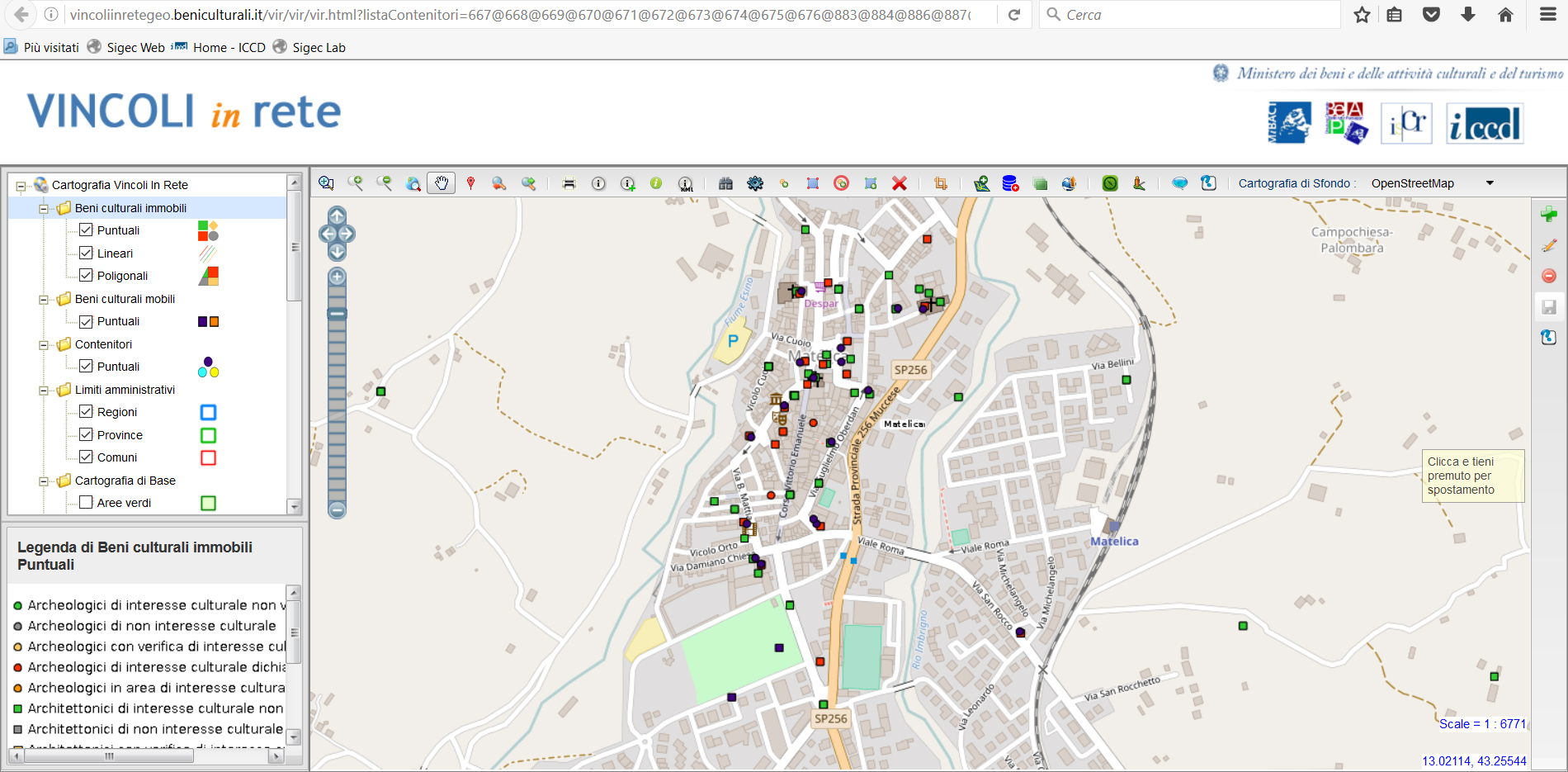Click the zoom out magnifier tool

coord(385,183)
